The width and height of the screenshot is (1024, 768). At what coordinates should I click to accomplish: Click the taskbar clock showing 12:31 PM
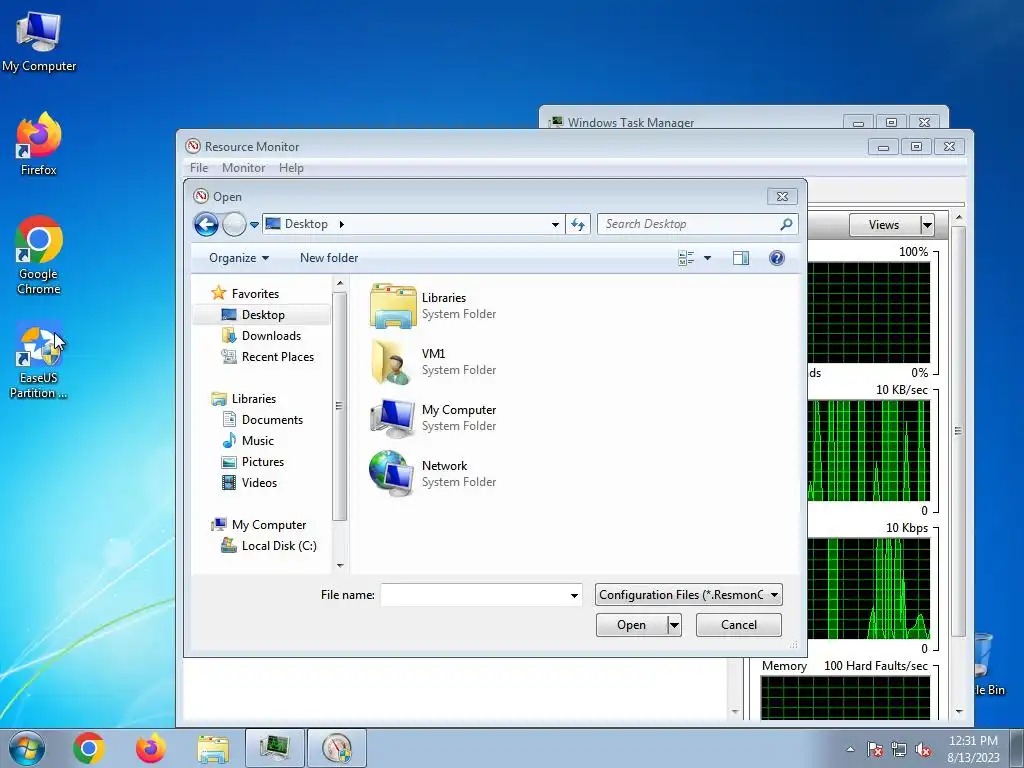point(973,748)
